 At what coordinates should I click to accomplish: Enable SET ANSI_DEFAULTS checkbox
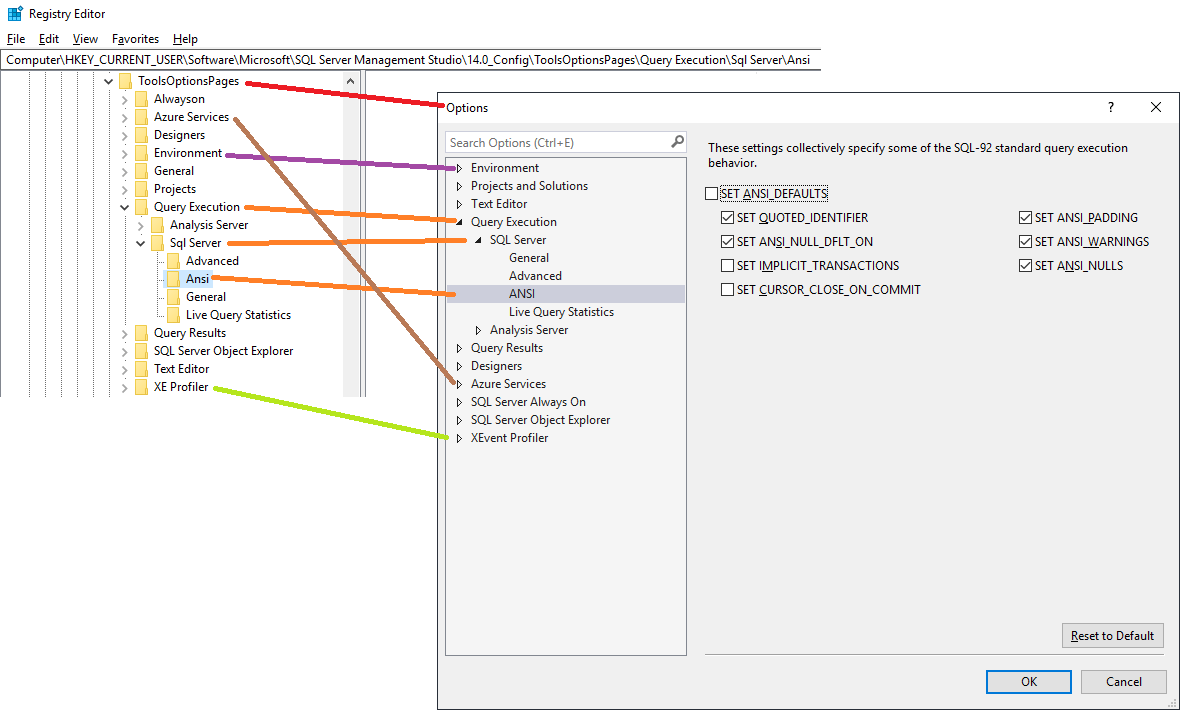[712, 194]
